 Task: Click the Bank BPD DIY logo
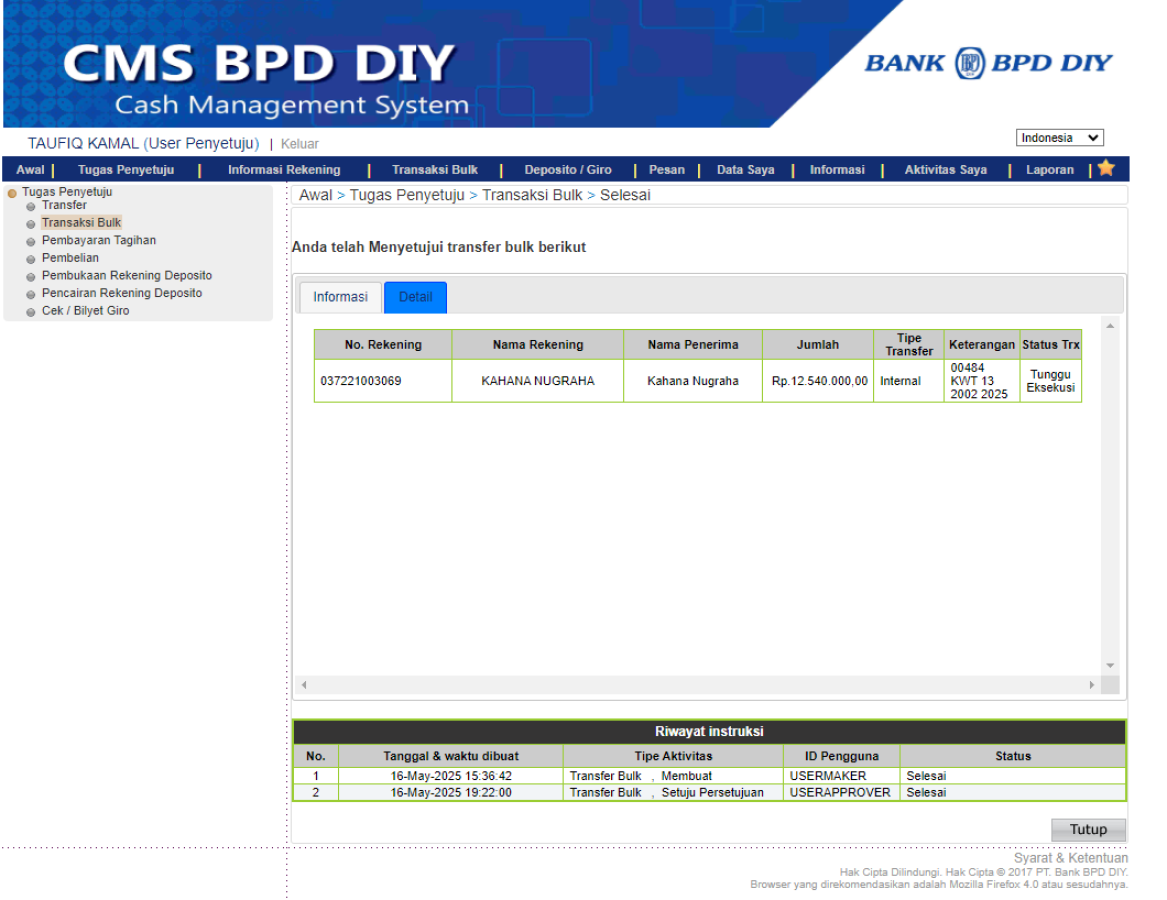click(988, 63)
